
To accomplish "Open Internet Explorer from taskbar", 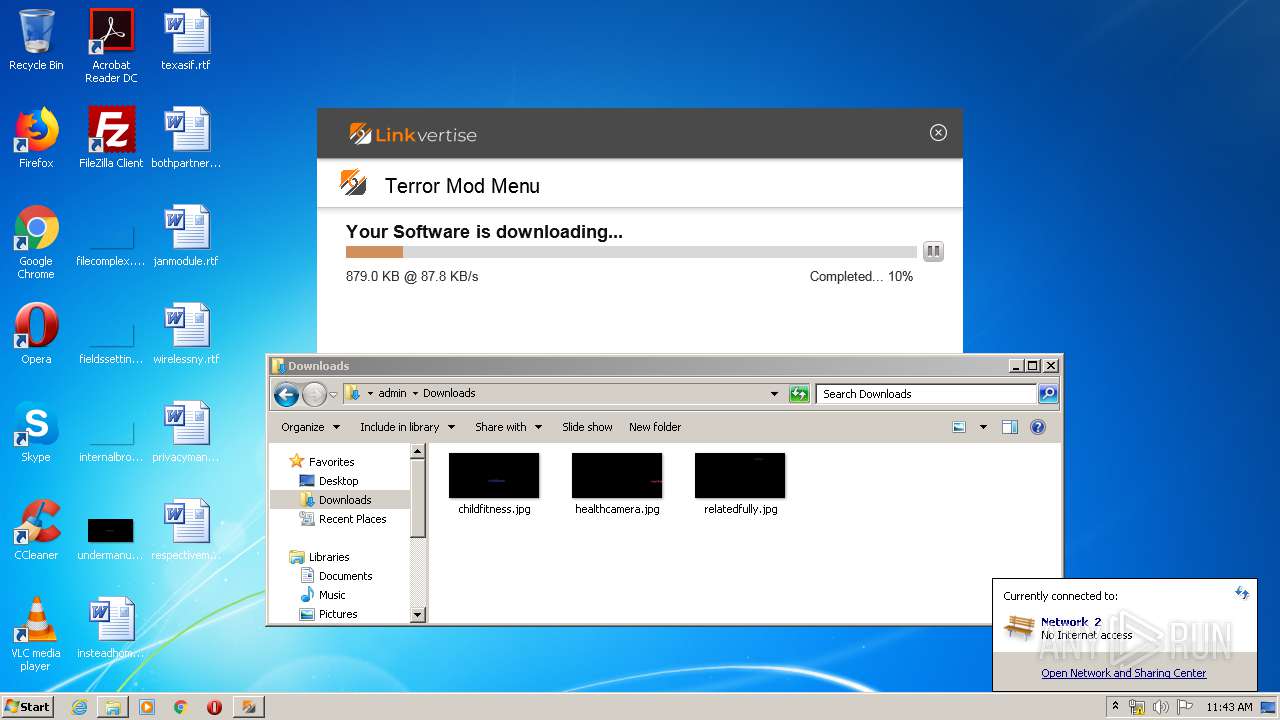I will coord(79,707).
